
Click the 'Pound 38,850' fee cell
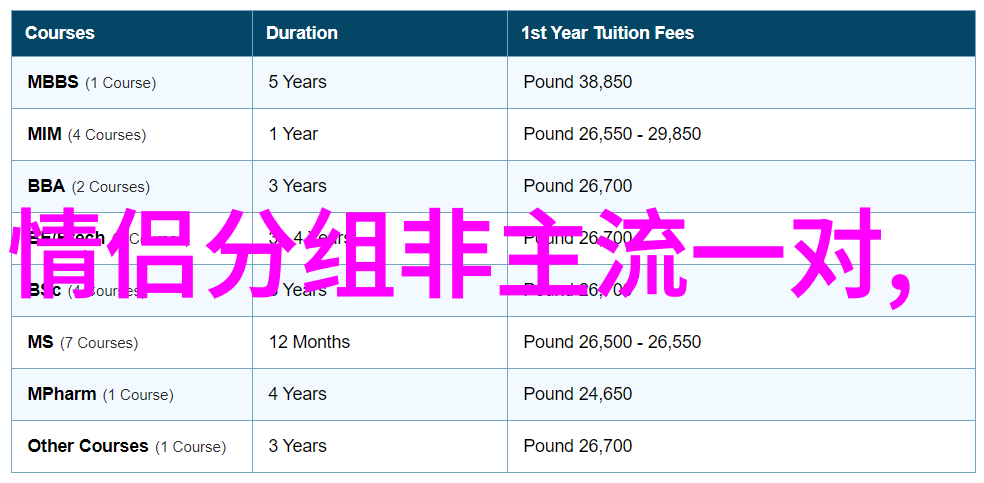click(577, 82)
